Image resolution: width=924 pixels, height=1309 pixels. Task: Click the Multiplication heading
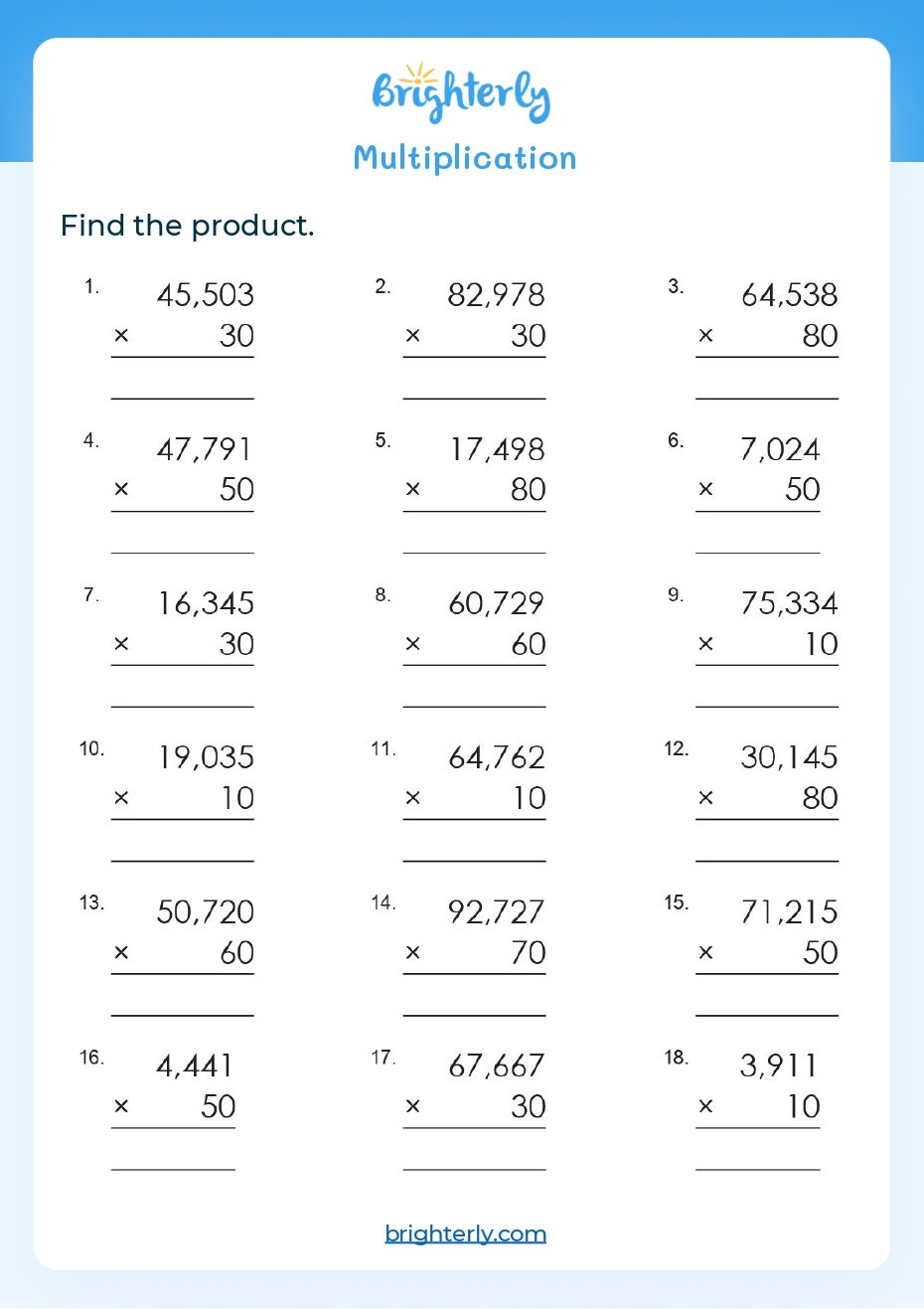pos(464,158)
